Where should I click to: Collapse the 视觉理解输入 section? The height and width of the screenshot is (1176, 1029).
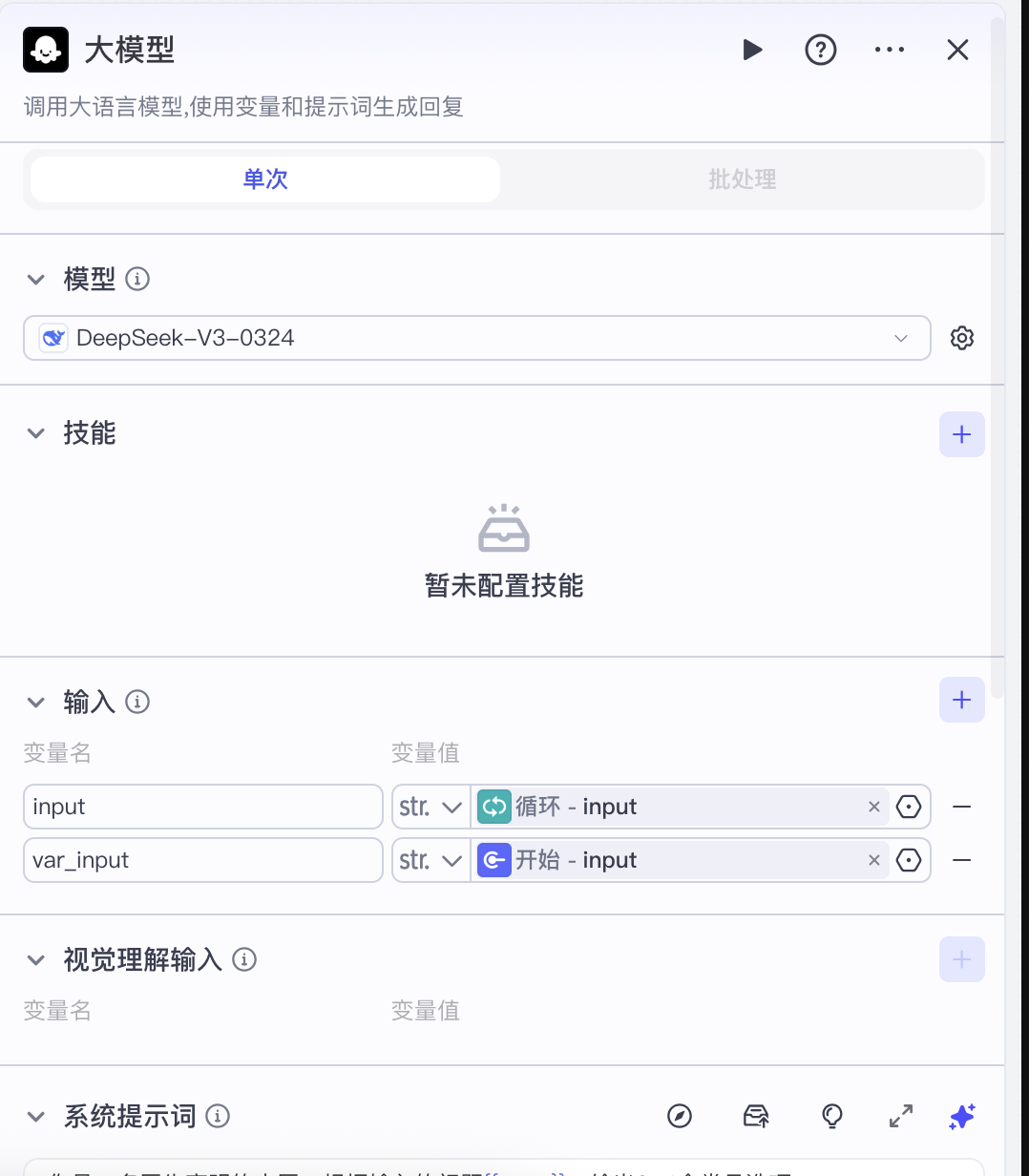pyautogui.click(x=36, y=960)
